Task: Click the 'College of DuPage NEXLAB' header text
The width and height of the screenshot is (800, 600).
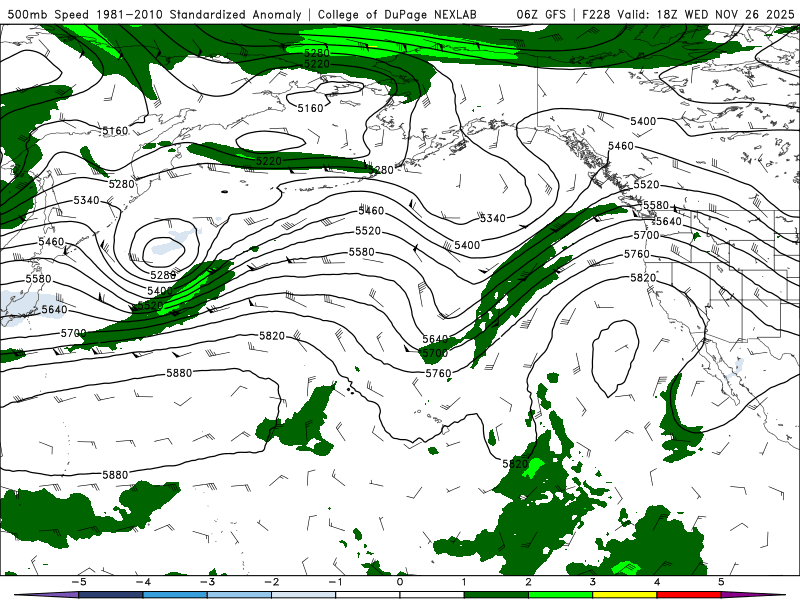Action: point(397,15)
